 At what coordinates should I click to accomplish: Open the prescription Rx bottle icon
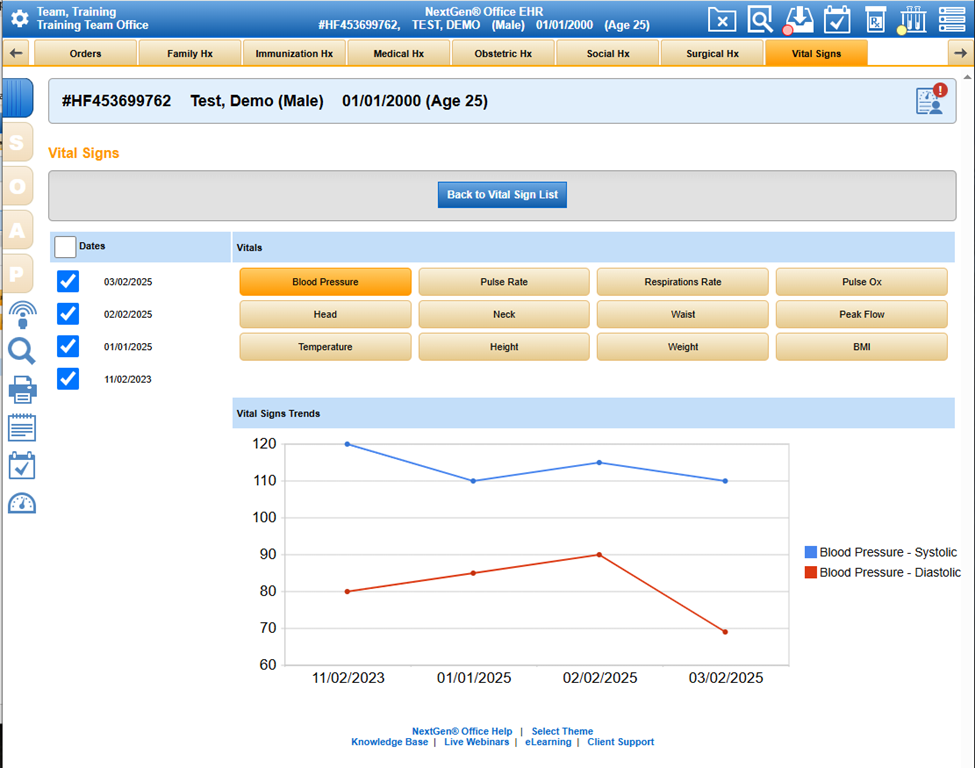point(875,19)
